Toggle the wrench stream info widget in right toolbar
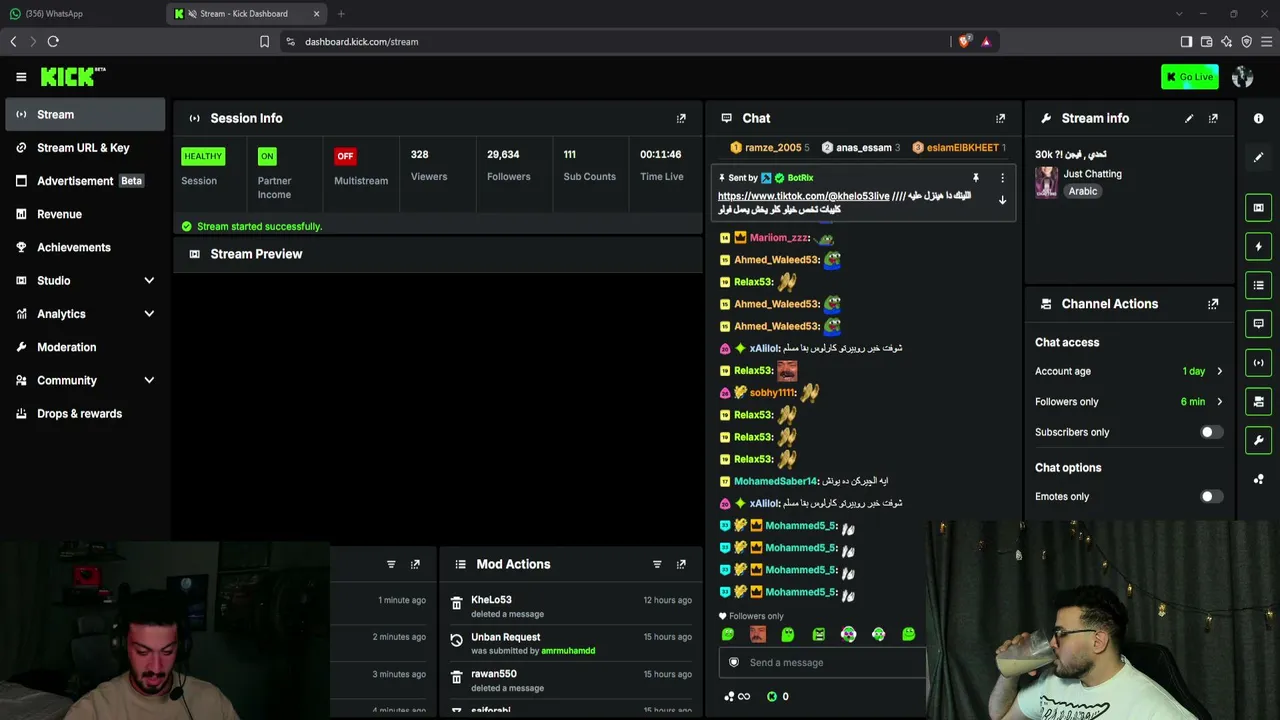The width and height of the screenshot is (1280, 720). coord(1258,440)
